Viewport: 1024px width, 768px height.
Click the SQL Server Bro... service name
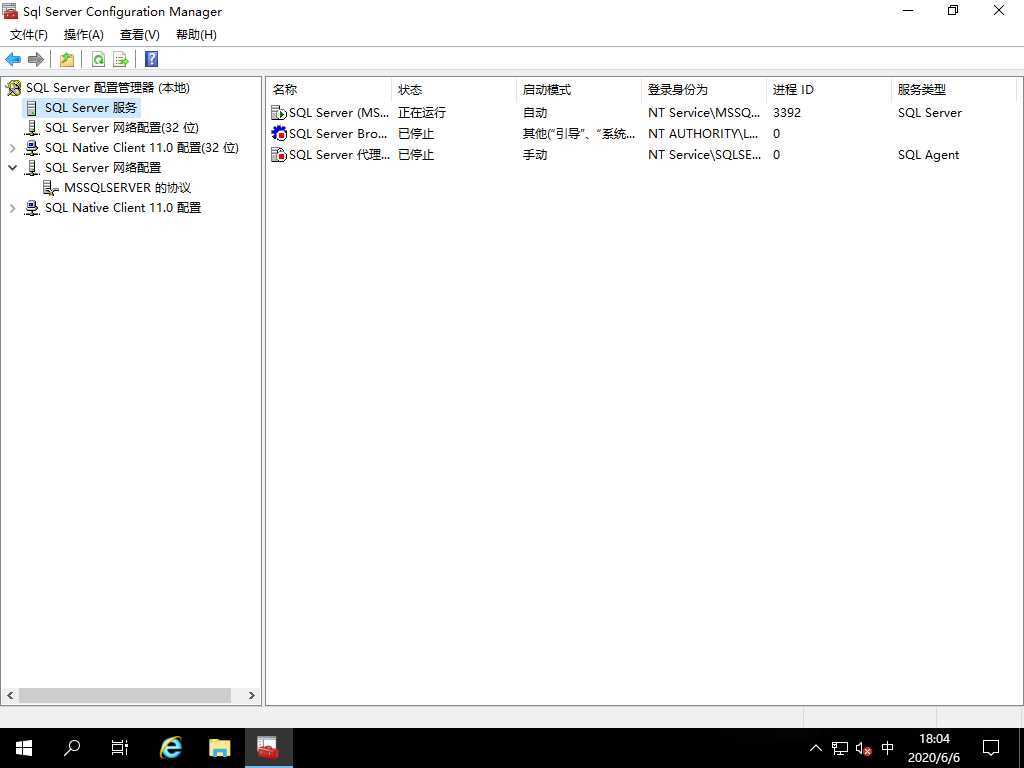[338, 134]
